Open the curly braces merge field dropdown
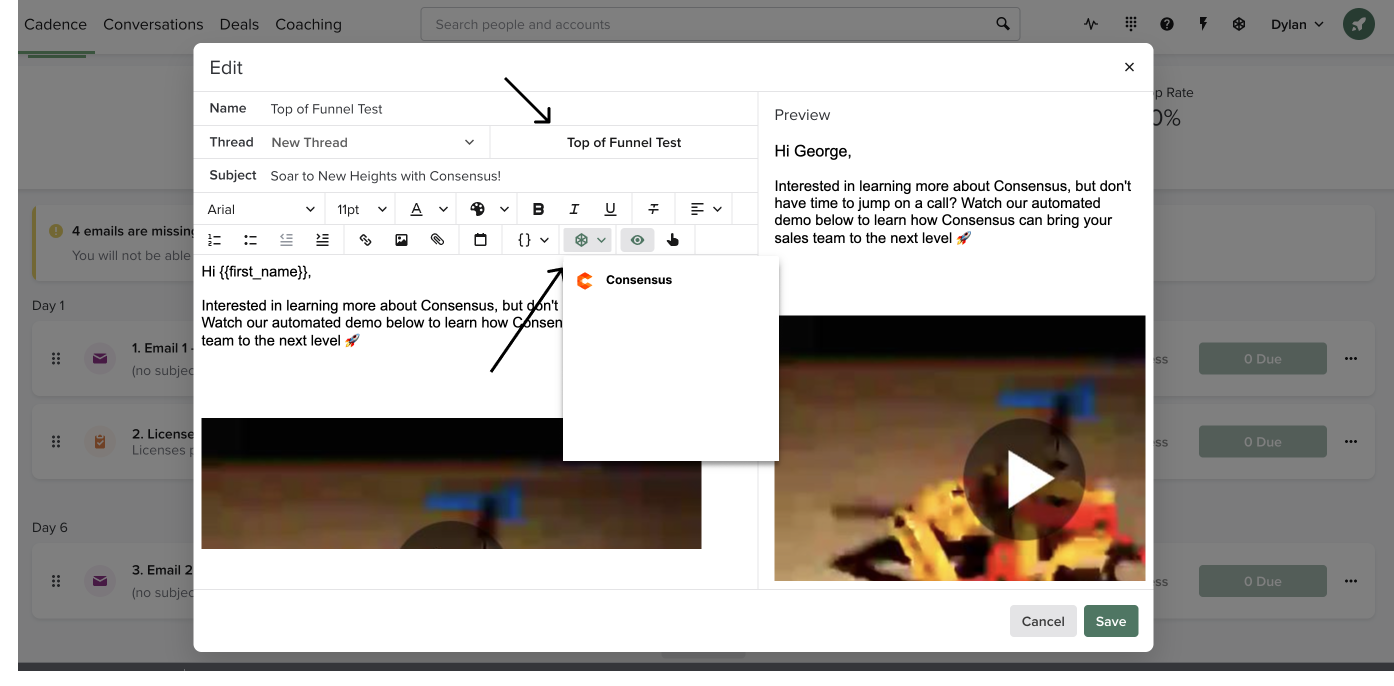Viewport: 1394px width, 686px height. tap(533, 240)
